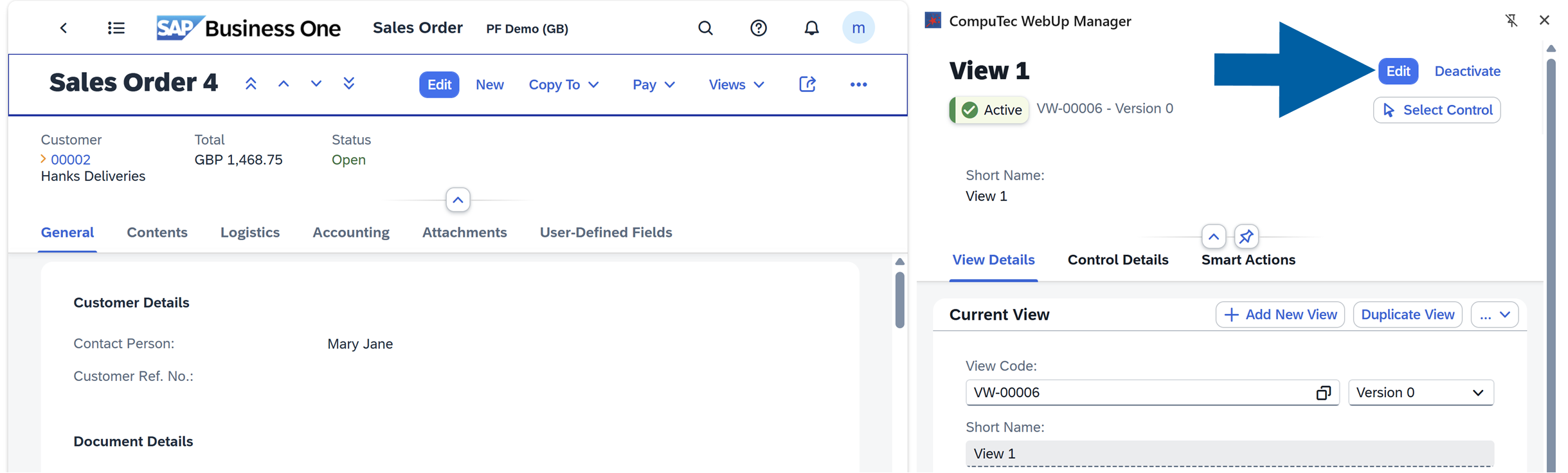This screenshot has height=473, width=1568.
Task: Open the View Details tab
Action: [x=993, y=260]
